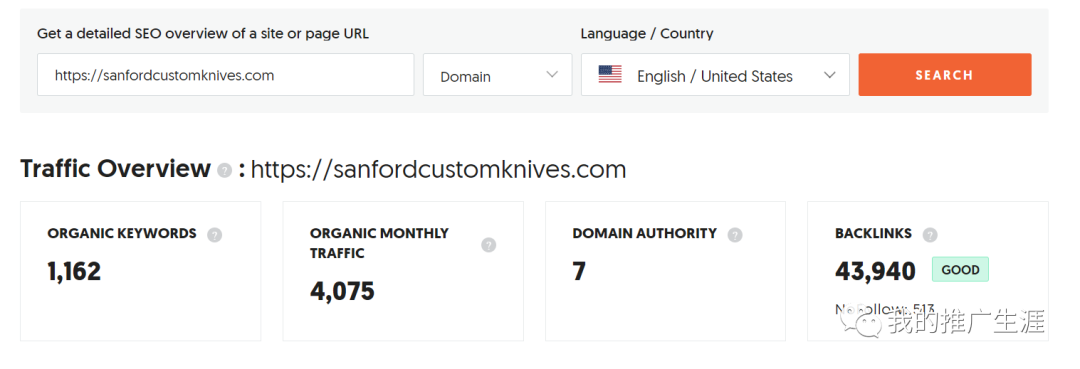This screenshot has width=1080, height=369.
Task: Click the 4,075 monthly traffic value
Action: (x=342, y=291)
